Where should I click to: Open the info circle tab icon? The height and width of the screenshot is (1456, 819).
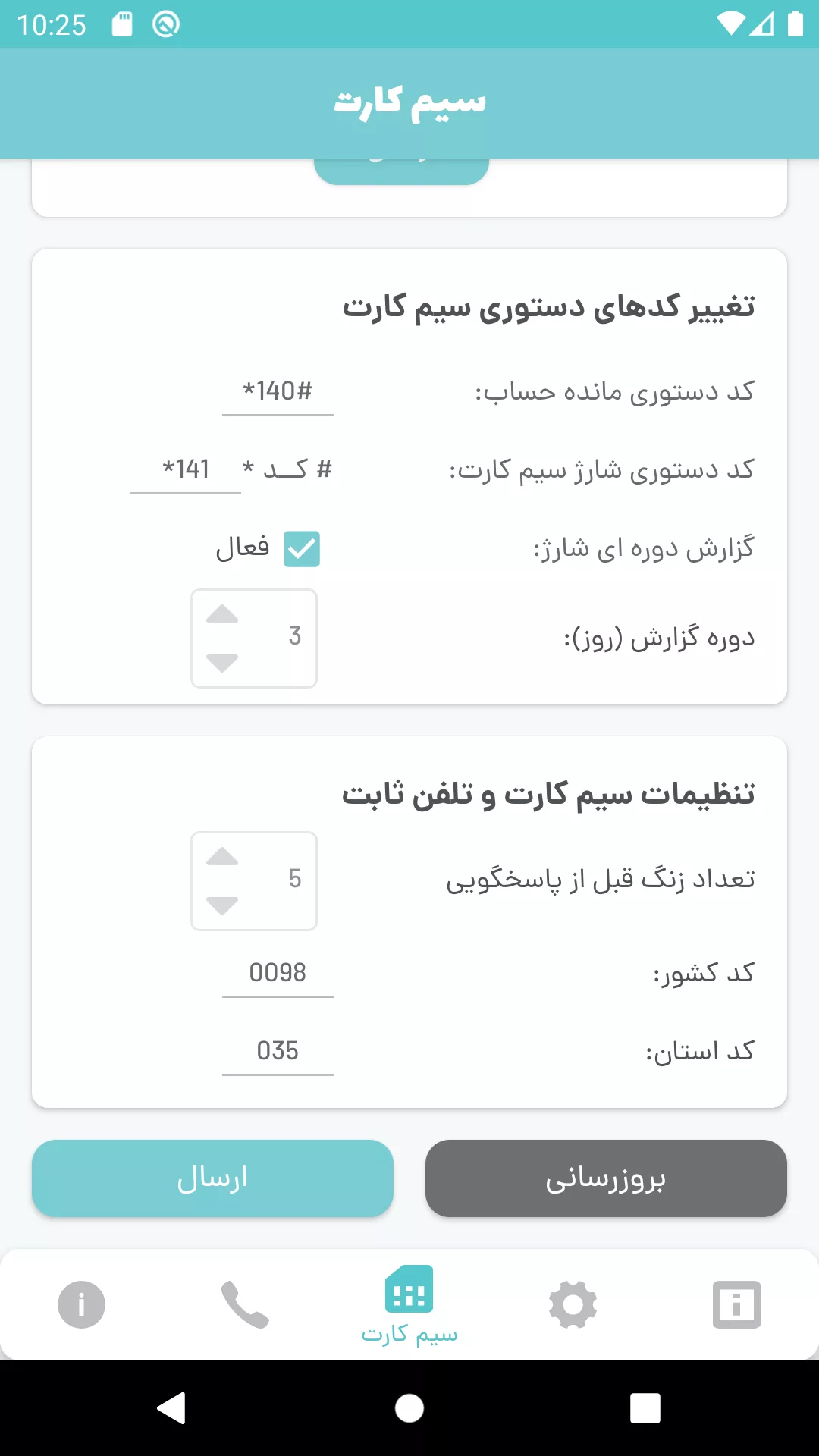coord(81,1304)
